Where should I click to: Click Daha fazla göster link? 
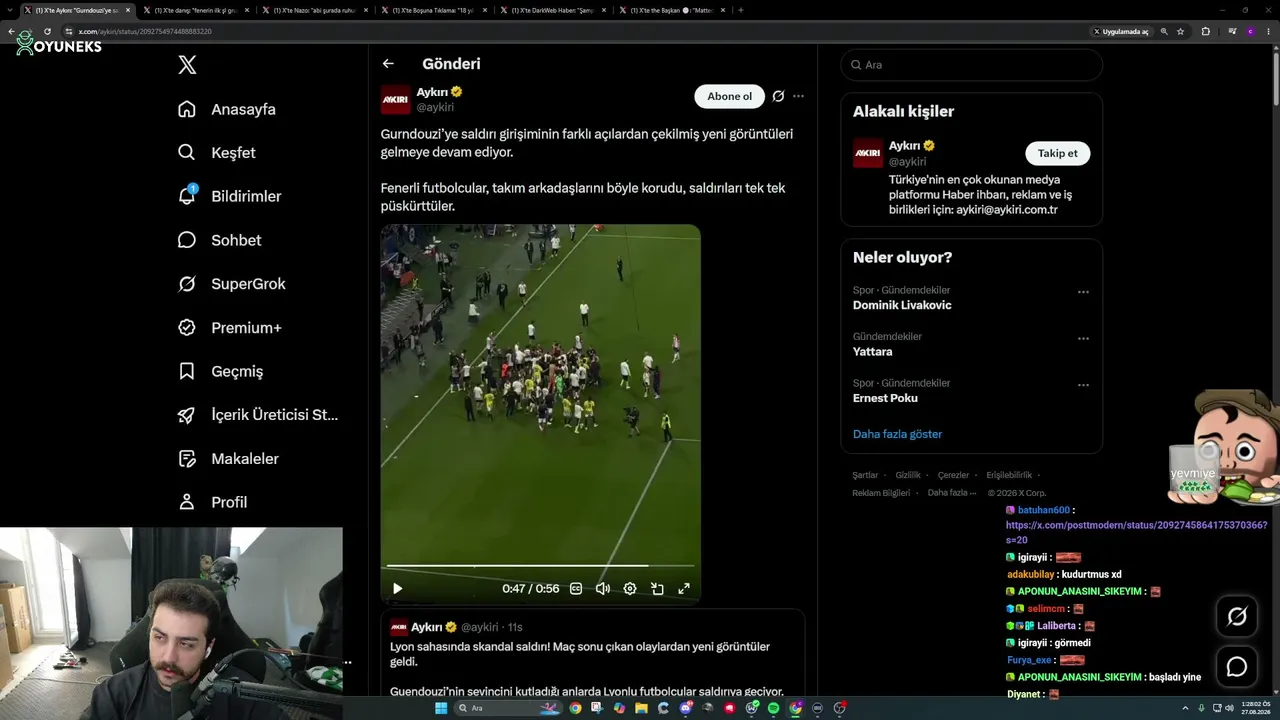897,434
